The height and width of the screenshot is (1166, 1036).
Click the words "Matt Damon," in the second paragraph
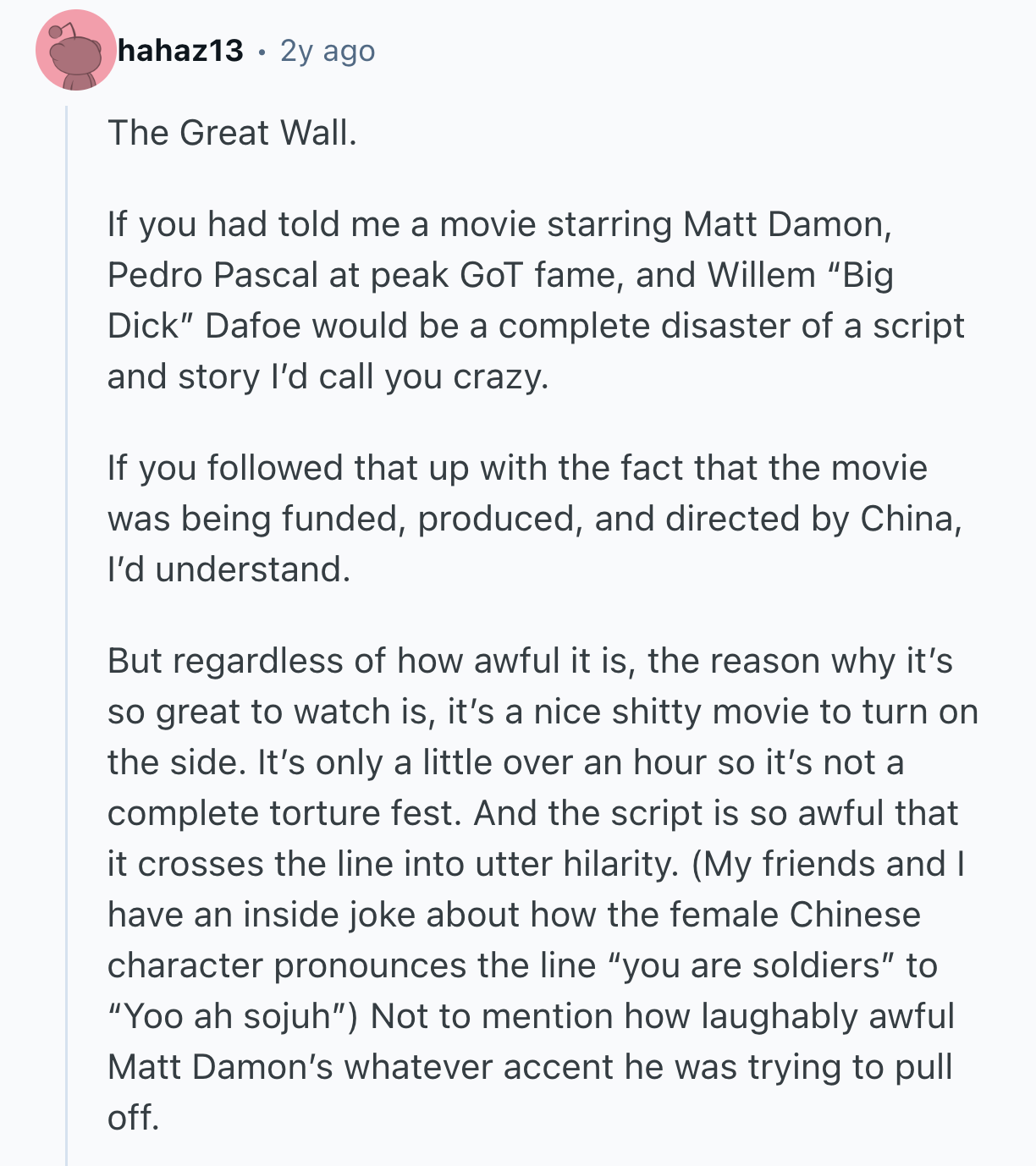(x=787, y=224)
